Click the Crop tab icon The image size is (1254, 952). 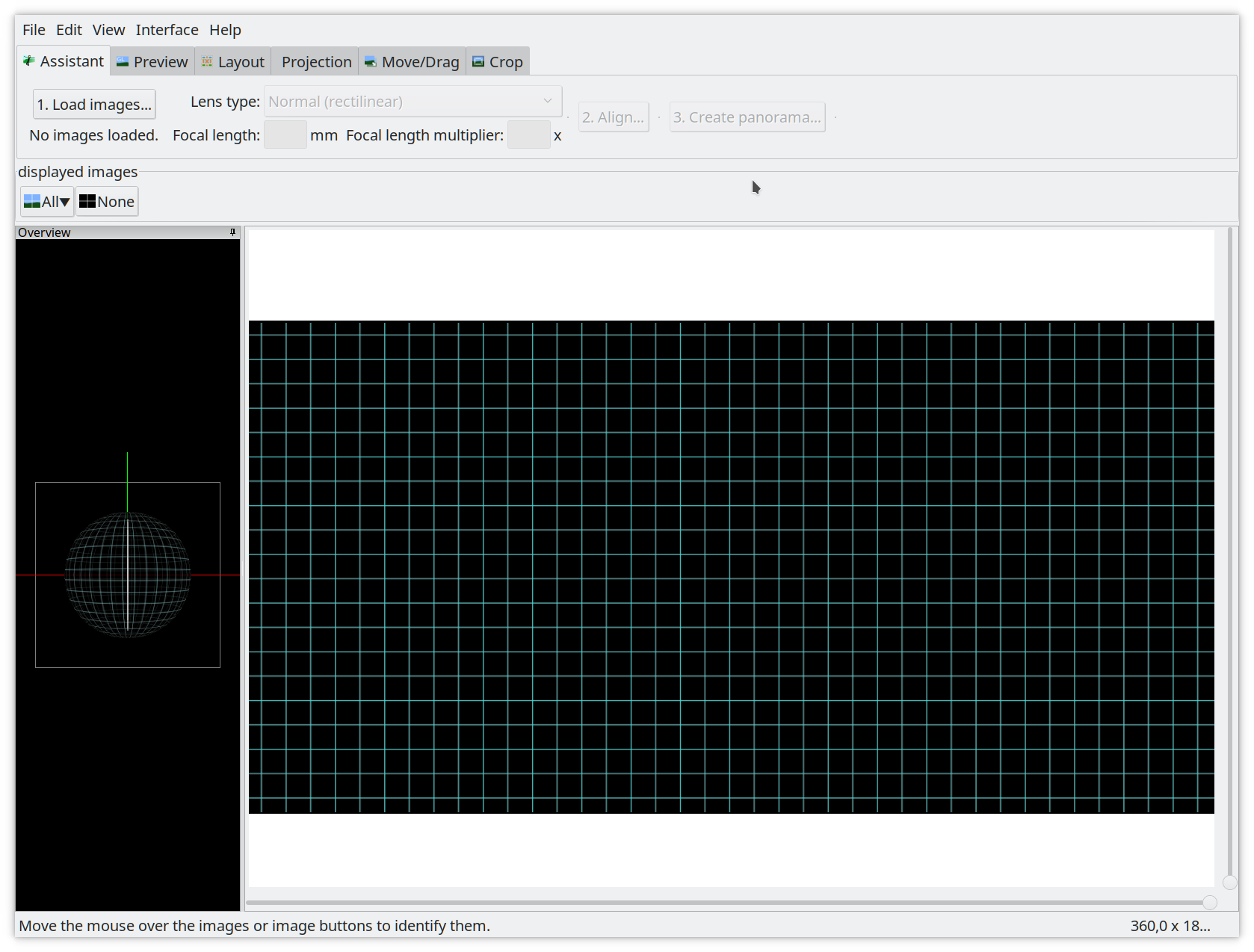click(478, 61)
